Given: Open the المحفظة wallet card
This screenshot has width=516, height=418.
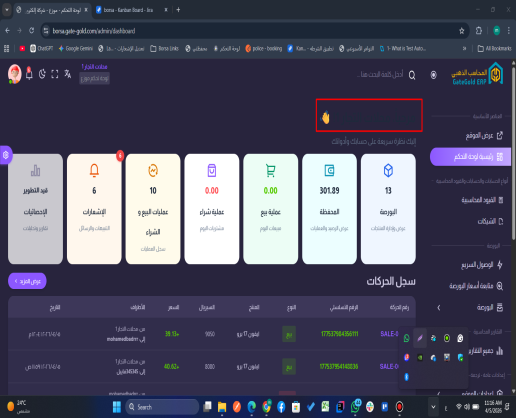Looking at the screenshot, I should 329,209.
